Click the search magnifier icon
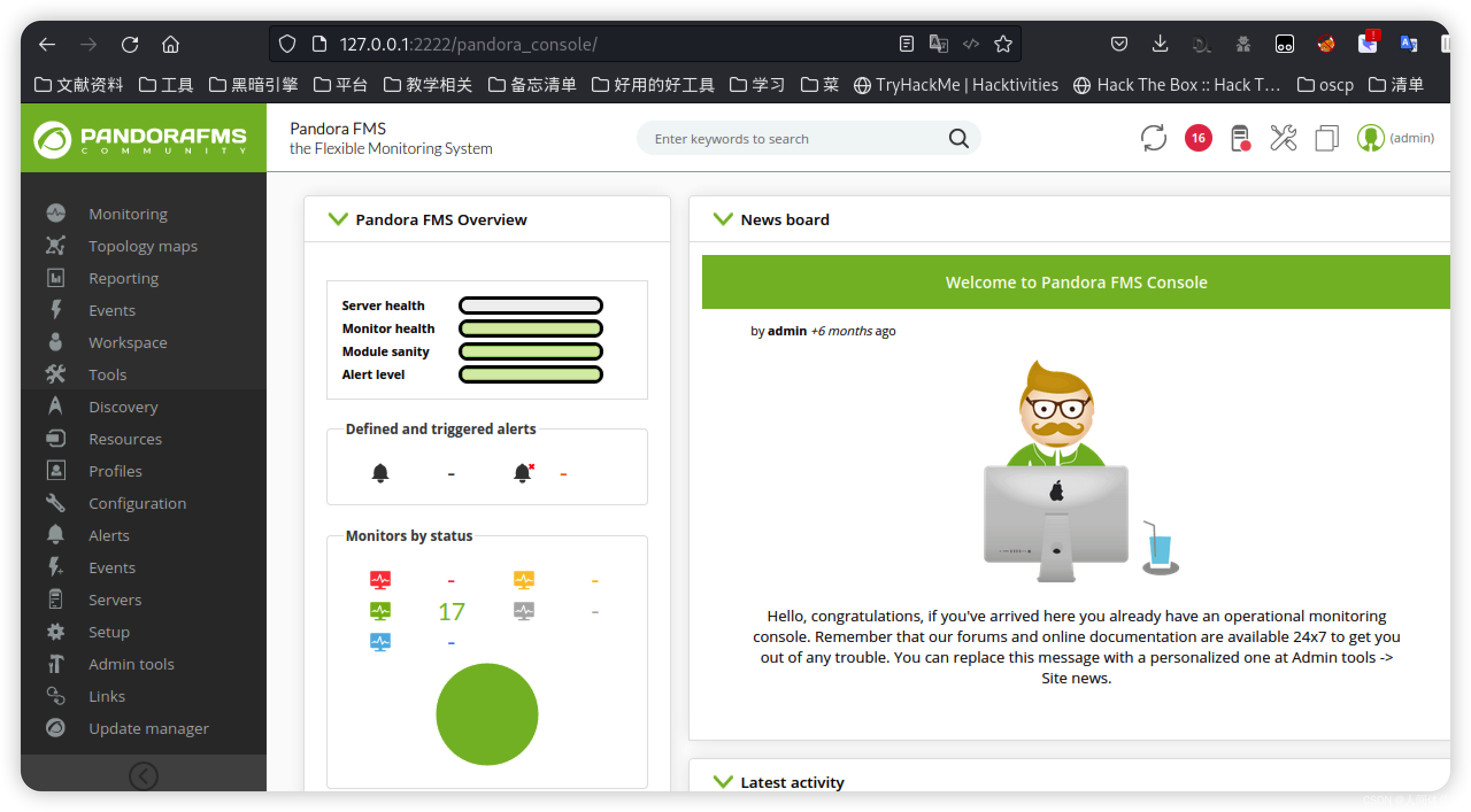The image size is (1471, 812). (x=958, y=138)
